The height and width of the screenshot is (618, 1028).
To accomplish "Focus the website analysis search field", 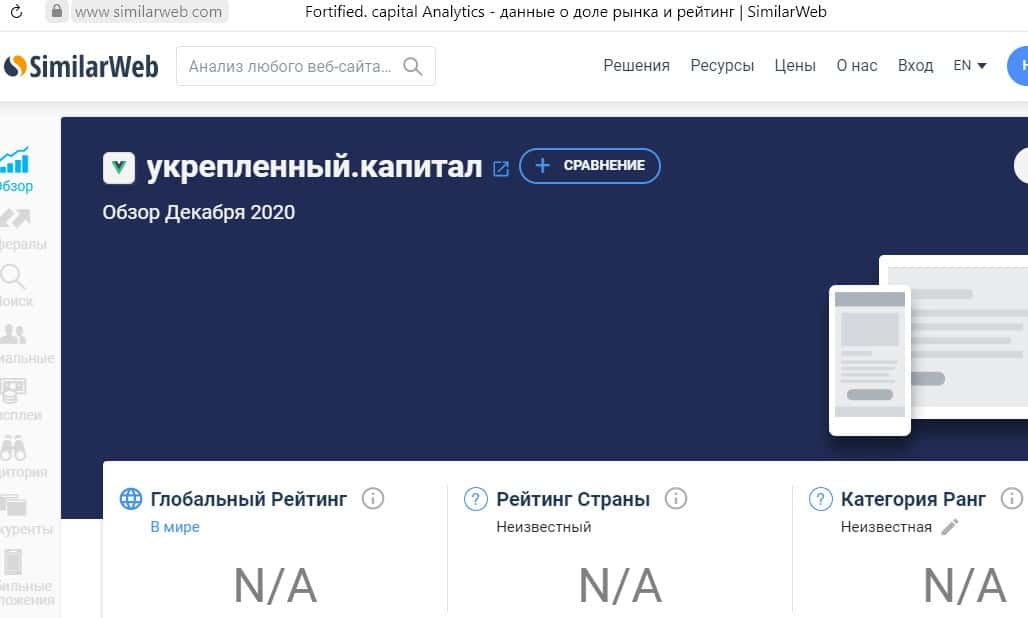I will point(306,66).
